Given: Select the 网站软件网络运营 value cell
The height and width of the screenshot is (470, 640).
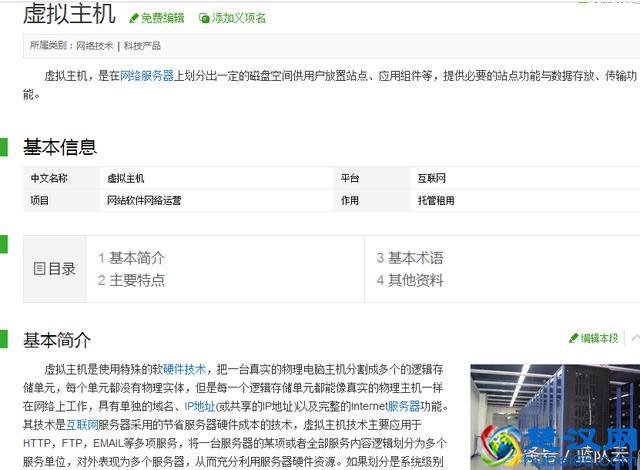Looking at the screenshot, I should pos(216,200).
